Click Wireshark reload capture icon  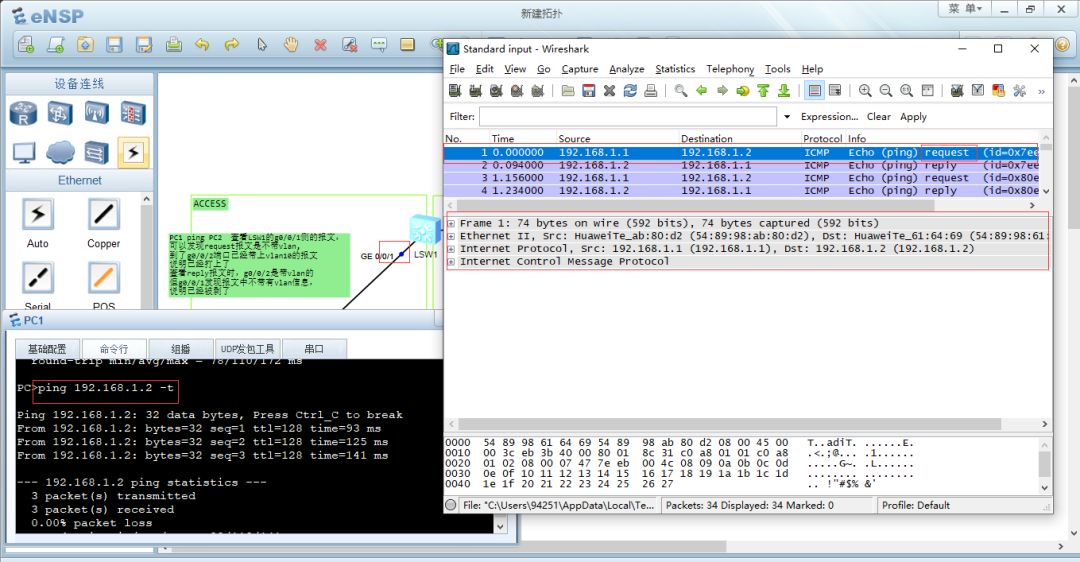point(630,90)
